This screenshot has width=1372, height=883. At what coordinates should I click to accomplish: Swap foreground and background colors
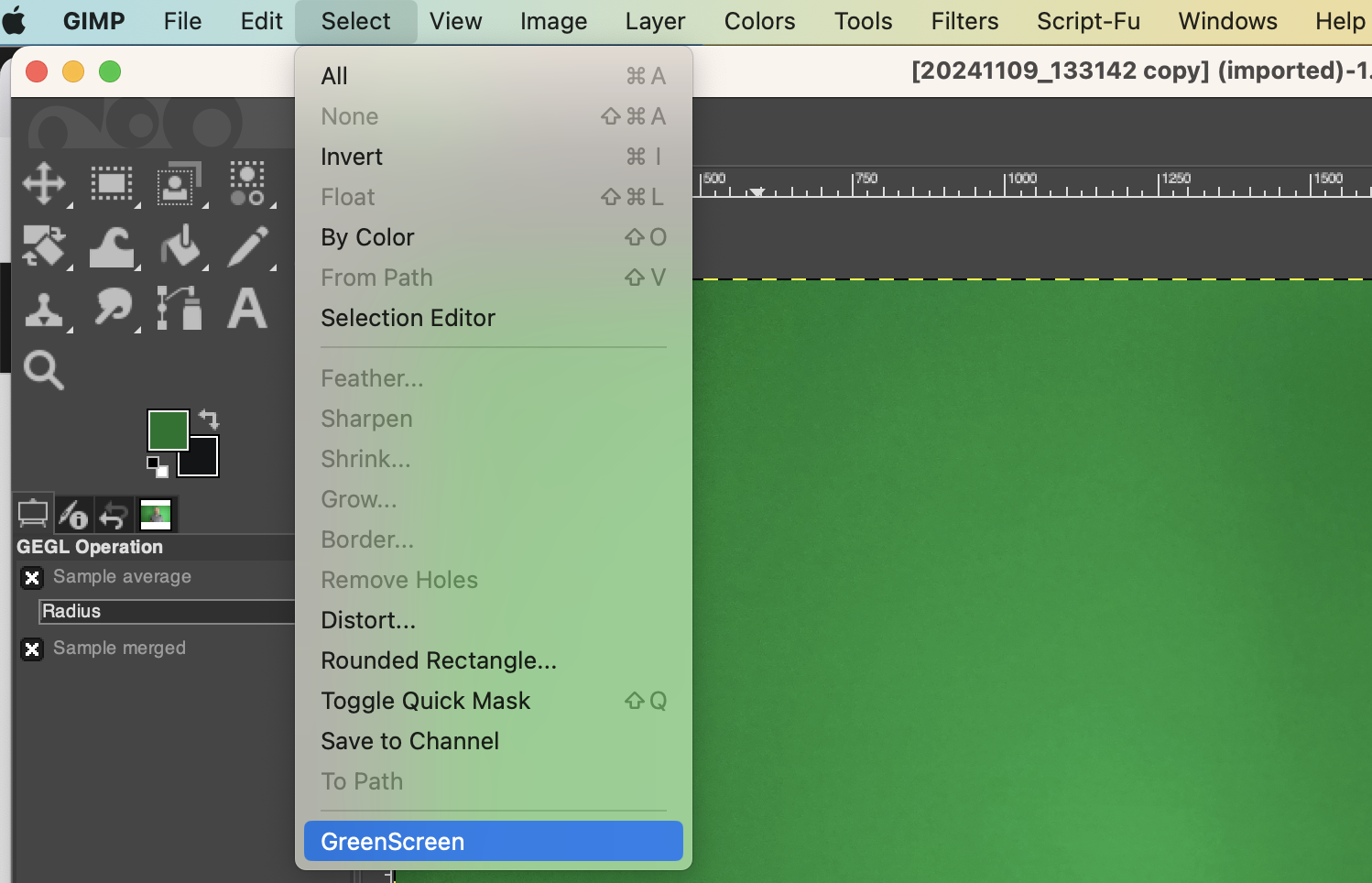210,419
